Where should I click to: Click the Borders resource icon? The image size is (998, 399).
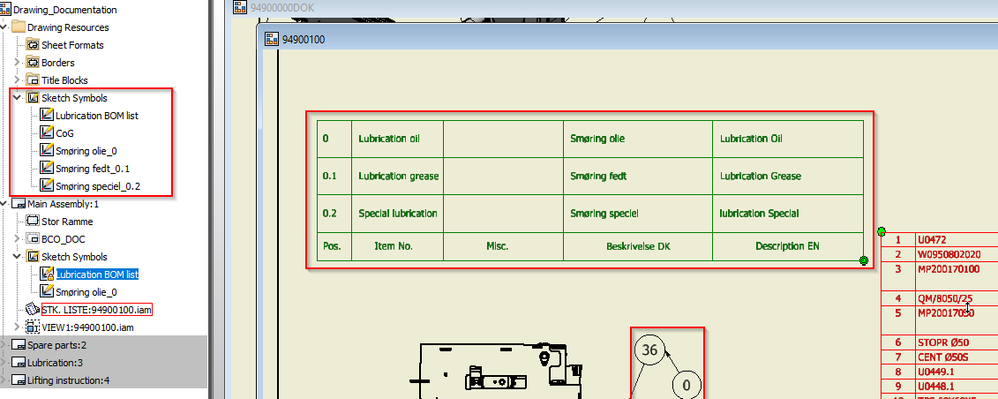tap(32, 62)
